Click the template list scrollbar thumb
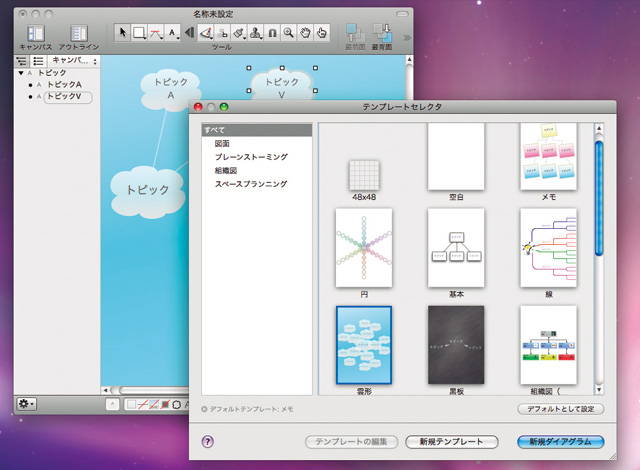This screenshot has width=640, height=470. click(x=599, y=198)
